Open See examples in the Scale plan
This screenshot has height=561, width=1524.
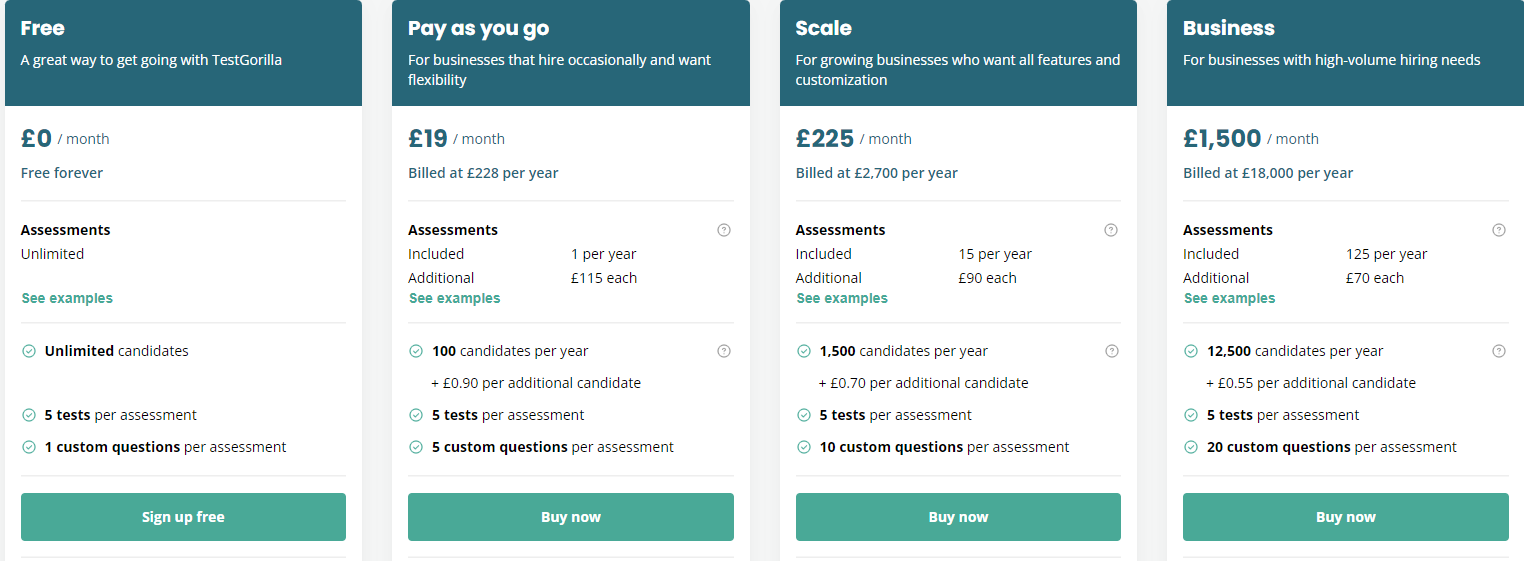point(842,298)
